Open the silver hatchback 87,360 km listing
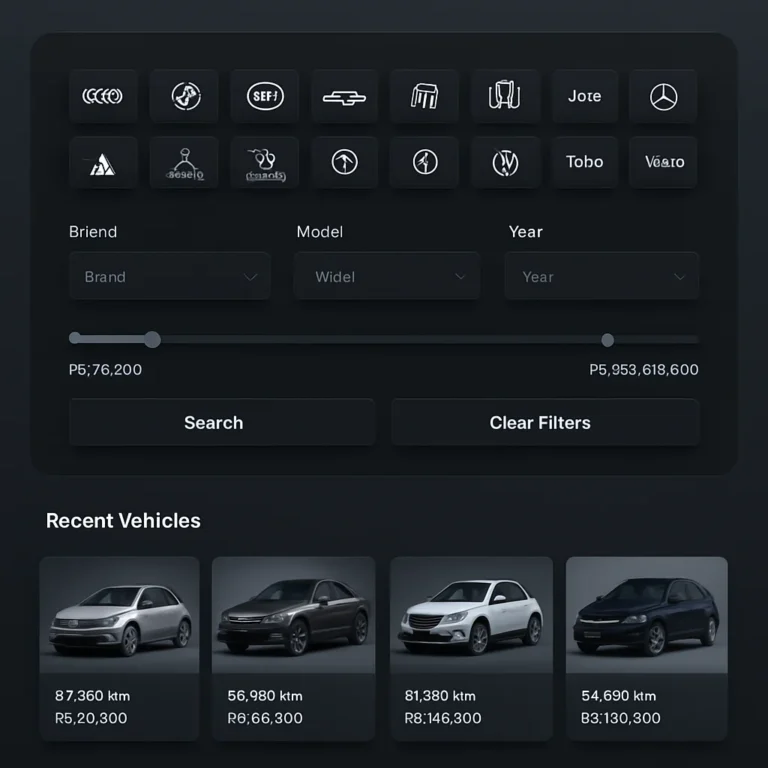Image resolution: width=768 pixels, height=768 pixels. pos(120,648)
